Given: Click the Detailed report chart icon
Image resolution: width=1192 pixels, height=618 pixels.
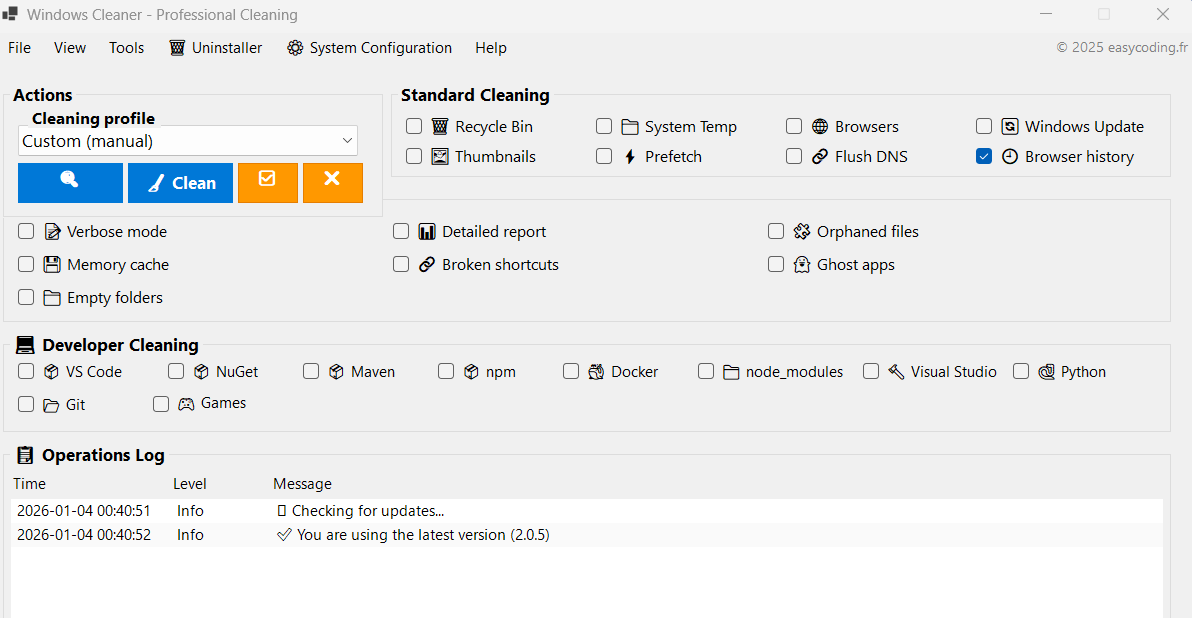Looking at the screenshot, I should [427, 232].
